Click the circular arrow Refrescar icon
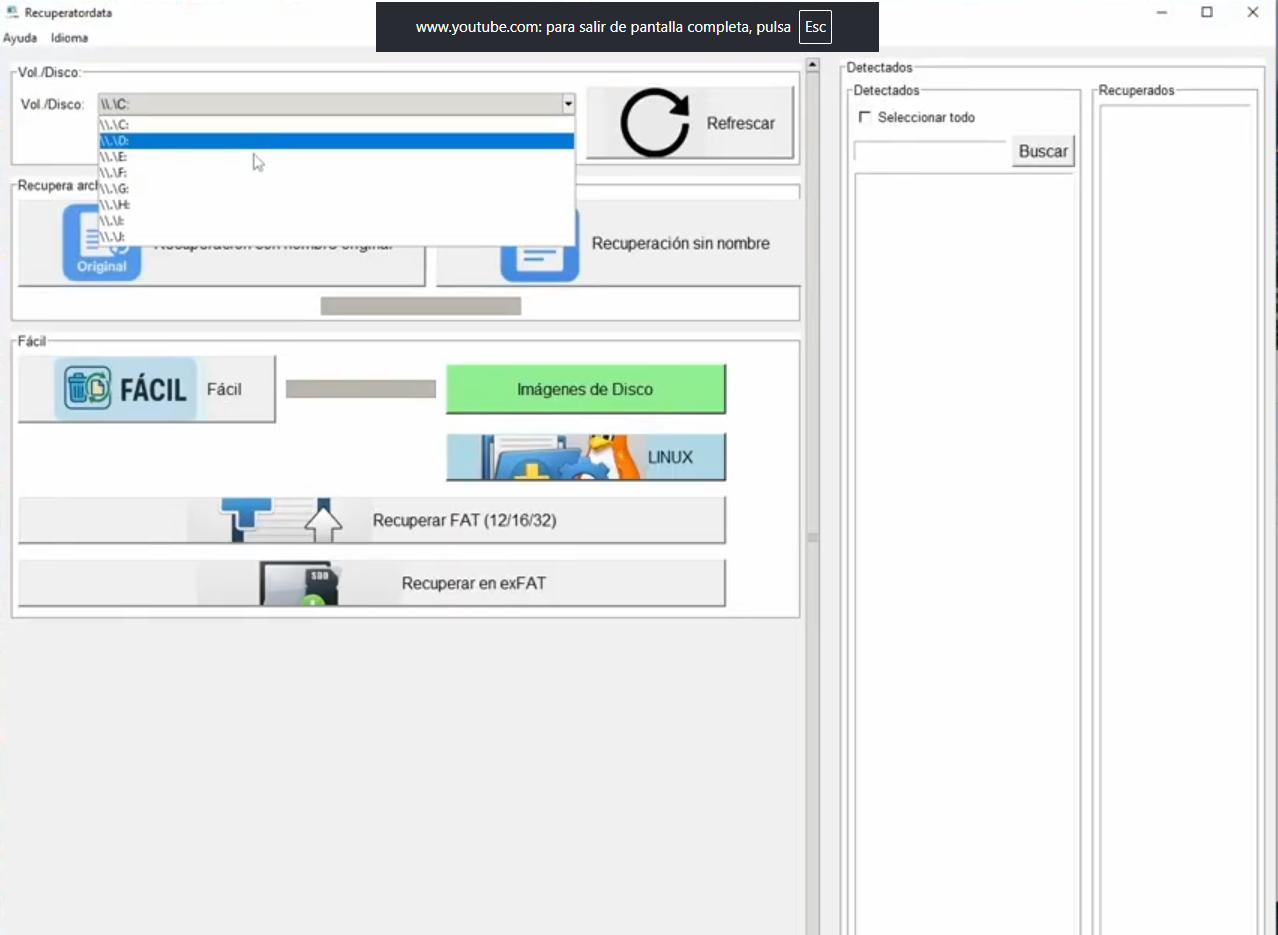This screenshot has height=935, width=1278. point(654,123)
